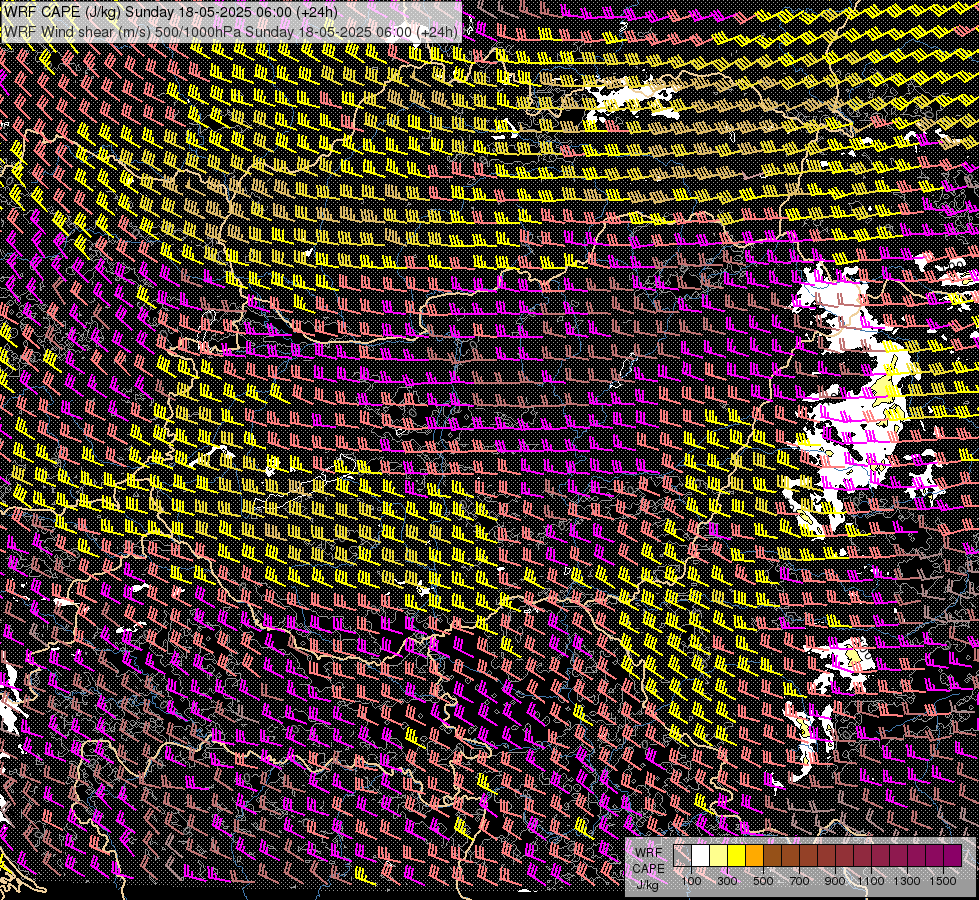Select the pale yellow legend swatch
The height and width of the screenshot is (900, 979).
pos(719,856)
